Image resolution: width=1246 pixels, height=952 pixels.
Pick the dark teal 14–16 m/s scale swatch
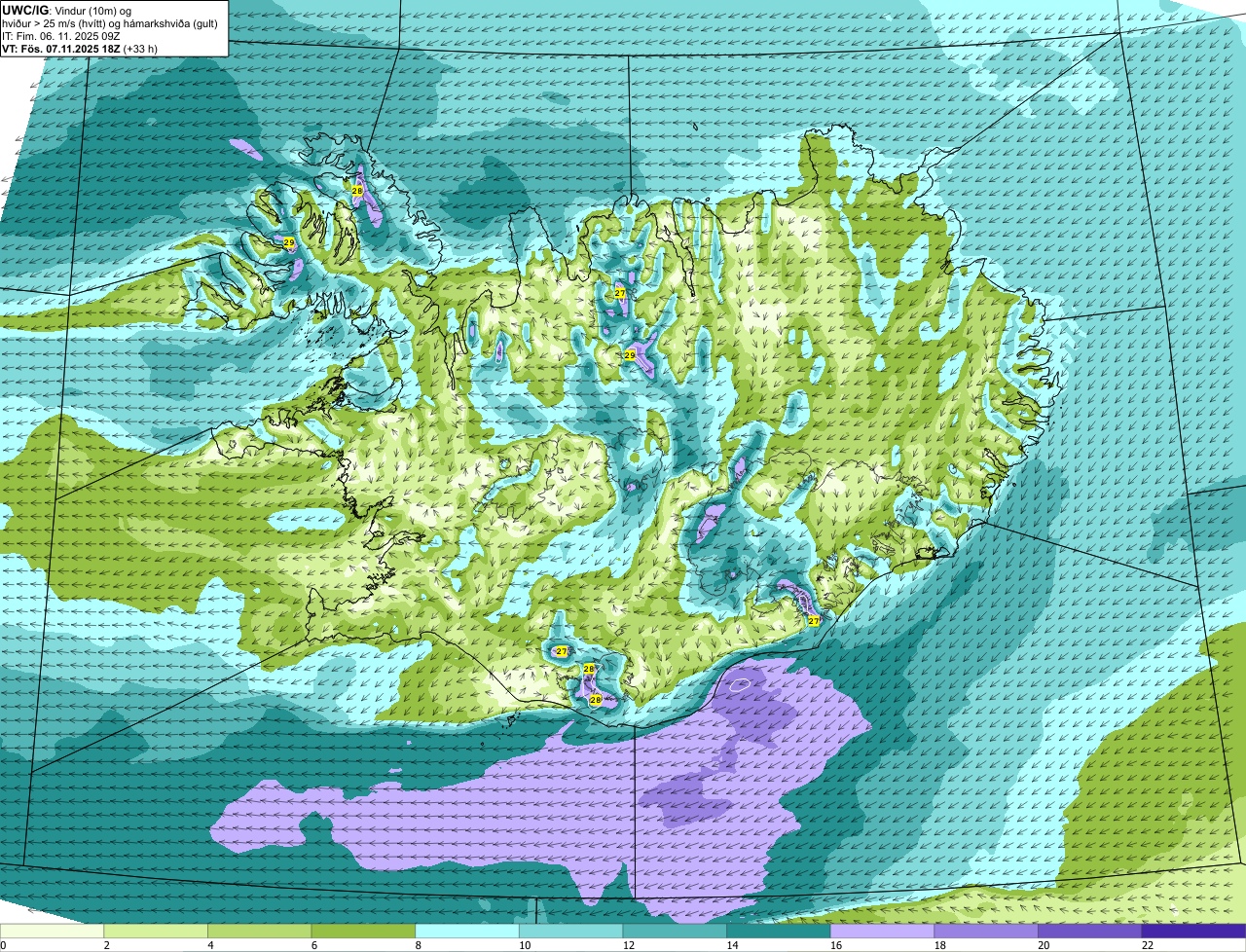[779, 931]
